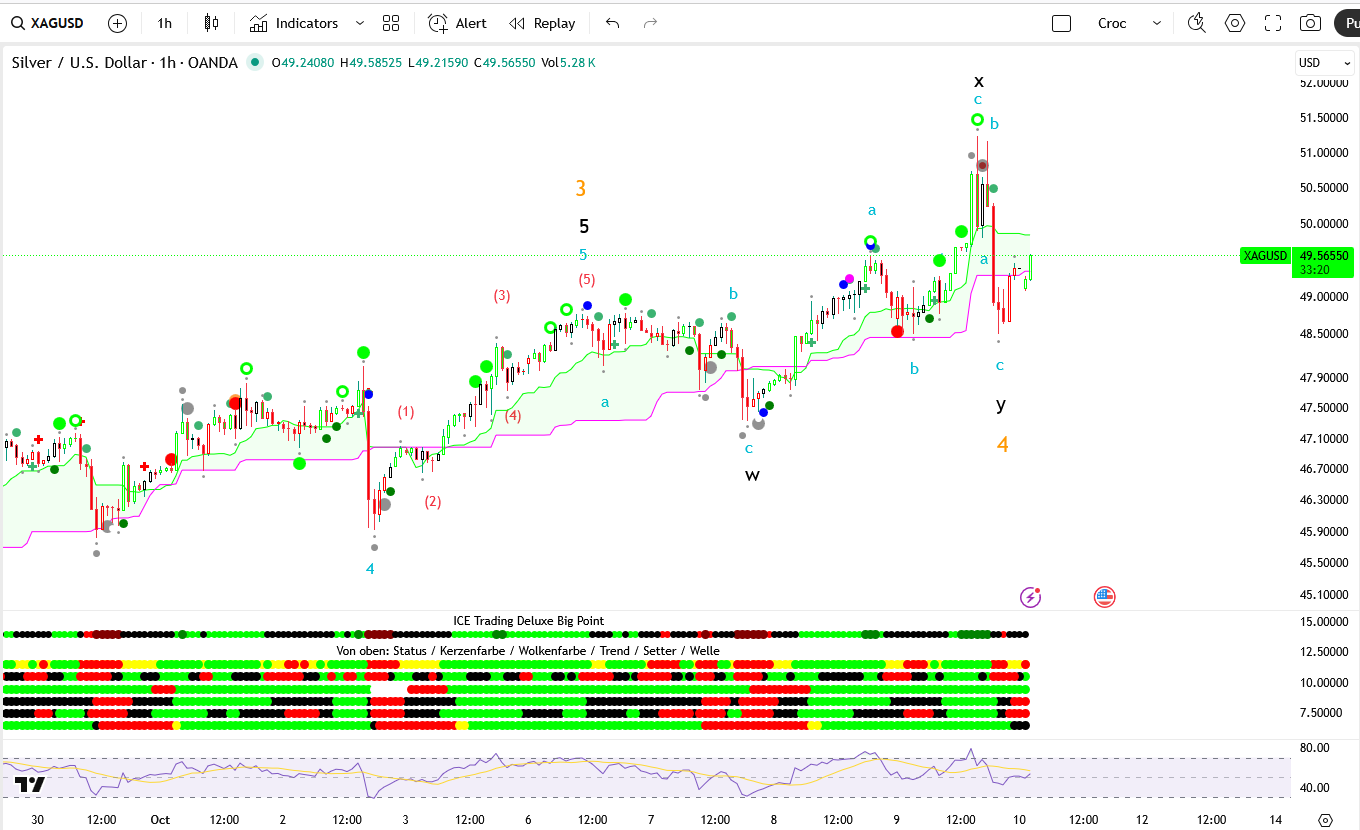Click the redo arrow icon
This screenshot has height=830, width=1360.
coord(650,23)
